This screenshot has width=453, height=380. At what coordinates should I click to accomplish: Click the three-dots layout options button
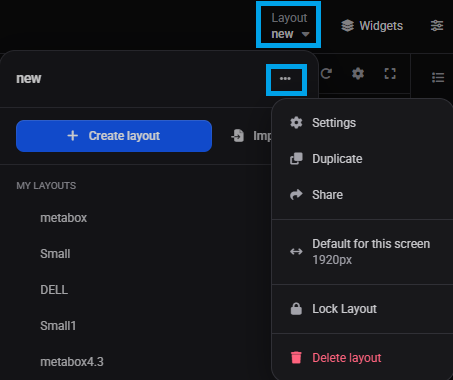coord(286,79)
